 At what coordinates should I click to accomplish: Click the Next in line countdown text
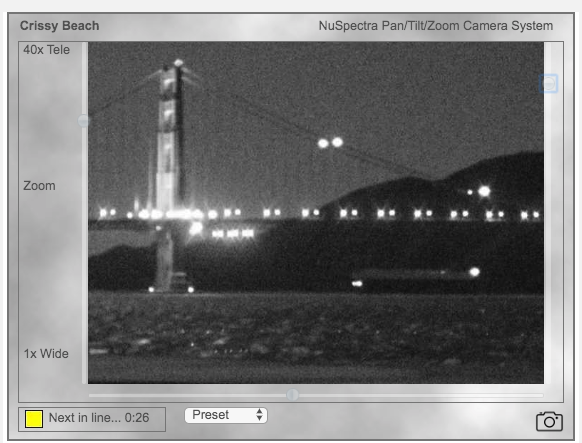click(99, 418)
